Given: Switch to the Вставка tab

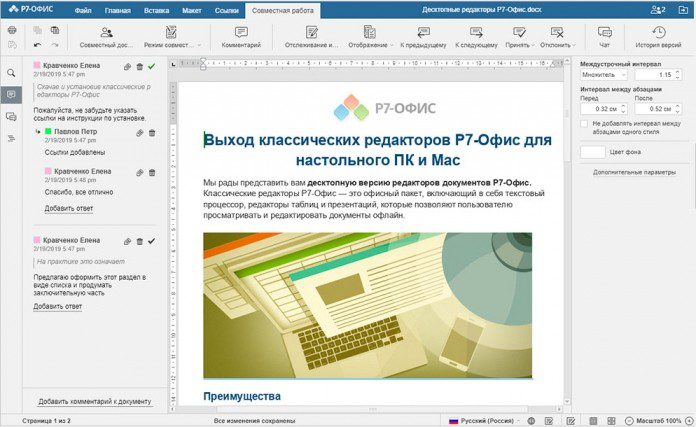Looking at the screenshot, I should tap(156, 10).
